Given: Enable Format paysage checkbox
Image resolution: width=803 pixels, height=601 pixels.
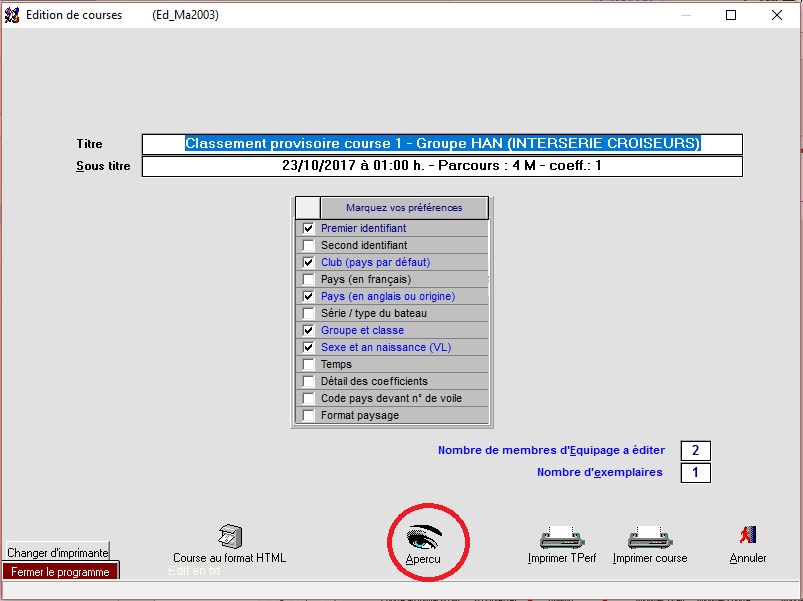Looking at the screenshot, I should point(308,415).
